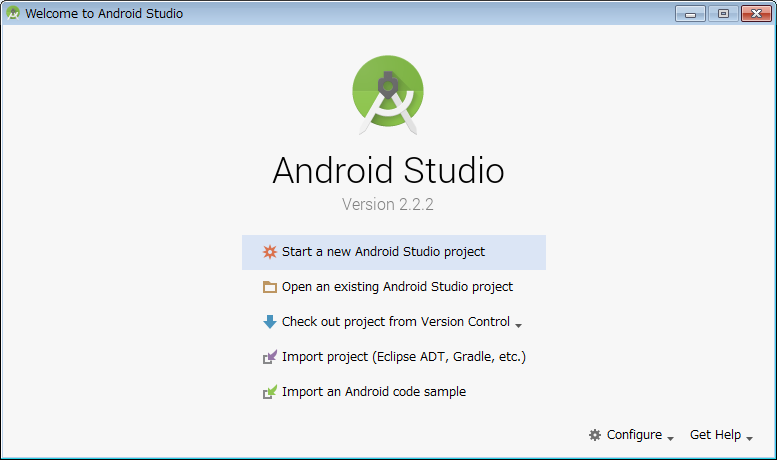Click the green arrow code sample import icon

pyautogui.click(x=270, y=392)
